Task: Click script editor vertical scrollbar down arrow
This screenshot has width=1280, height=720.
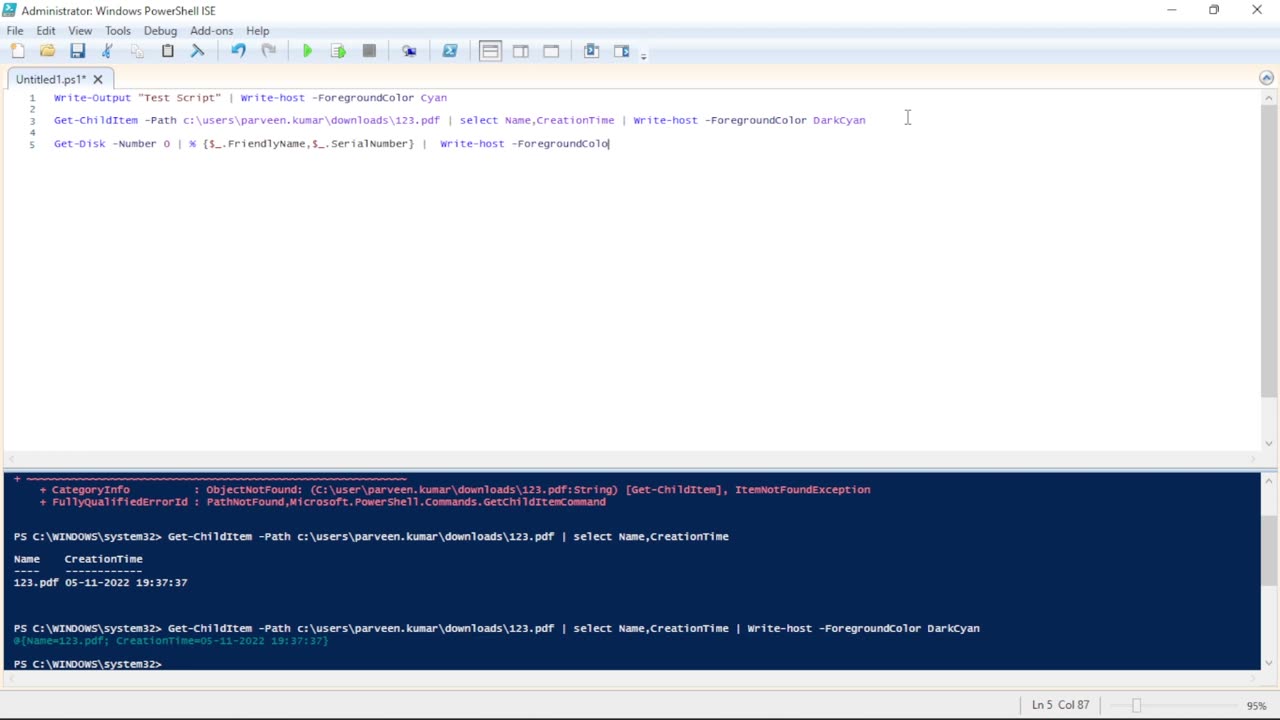Action: coord(1269,444)
